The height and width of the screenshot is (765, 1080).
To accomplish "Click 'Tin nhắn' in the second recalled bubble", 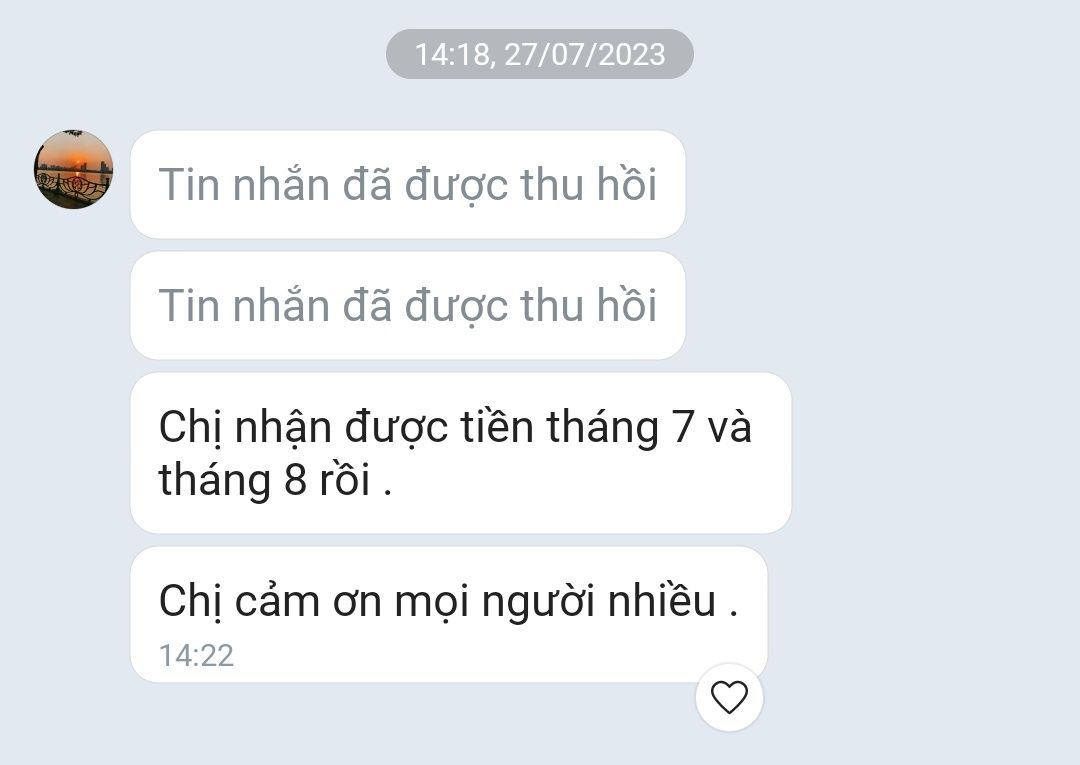I will coord(244,305).
